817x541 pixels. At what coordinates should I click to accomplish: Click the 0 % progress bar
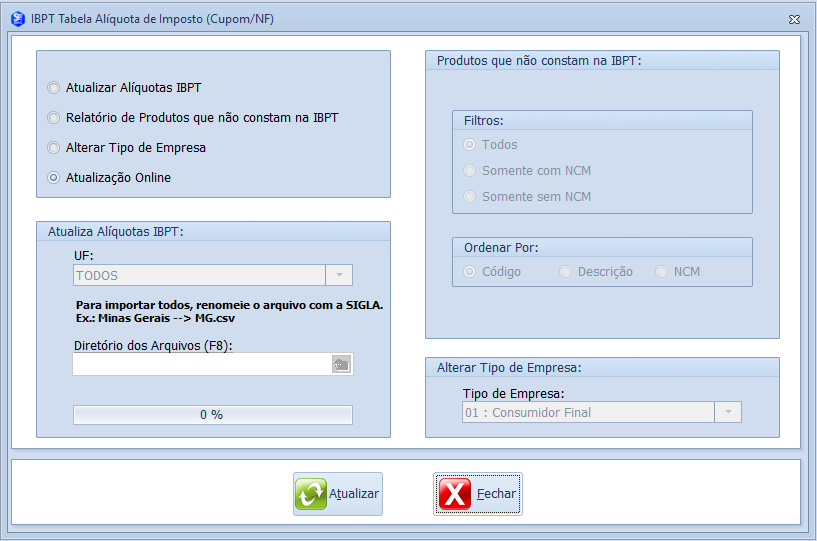click(212, 415)
